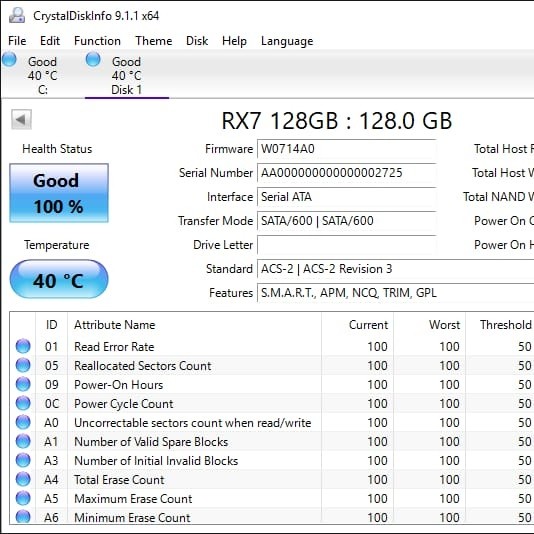Image resolution: width=534 pixels, height=534 pixels.
Task: Select Uncorrectable sectors count when read/write text
Action: [192, 423]
